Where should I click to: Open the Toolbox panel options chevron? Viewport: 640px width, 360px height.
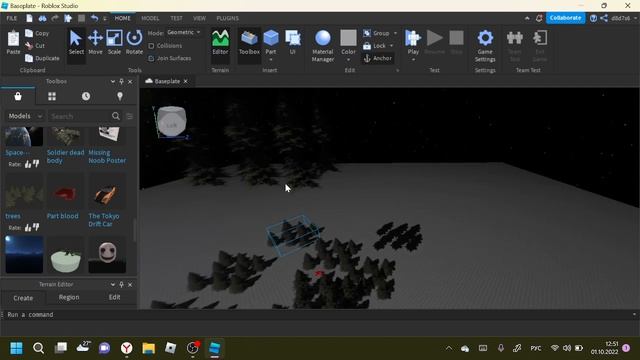(x=113, y=82)
